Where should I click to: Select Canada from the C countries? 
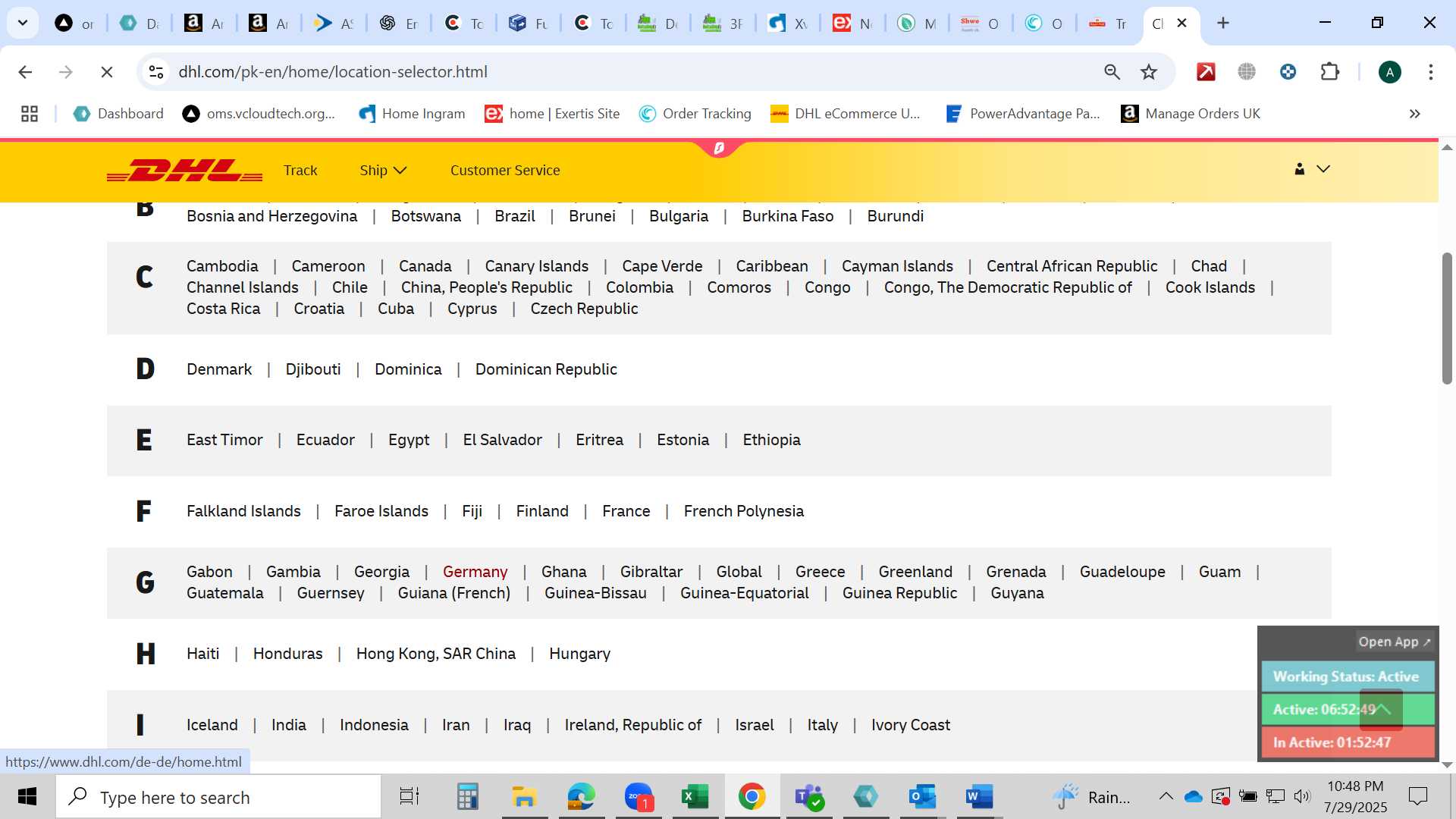point(425,266)
